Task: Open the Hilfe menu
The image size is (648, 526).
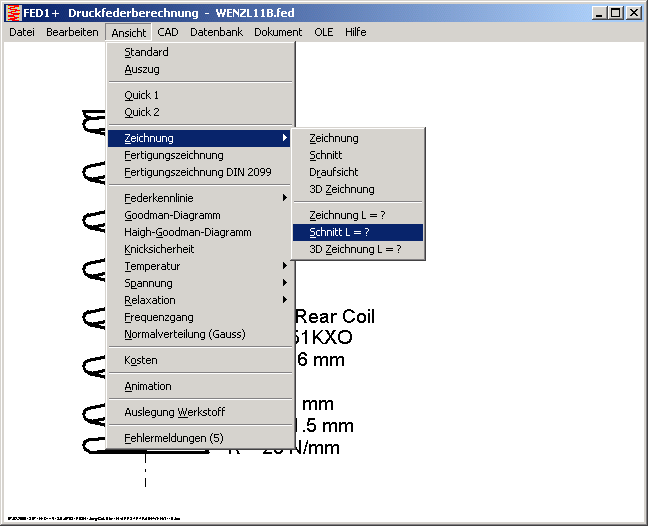Action: [x=355, y=32]
